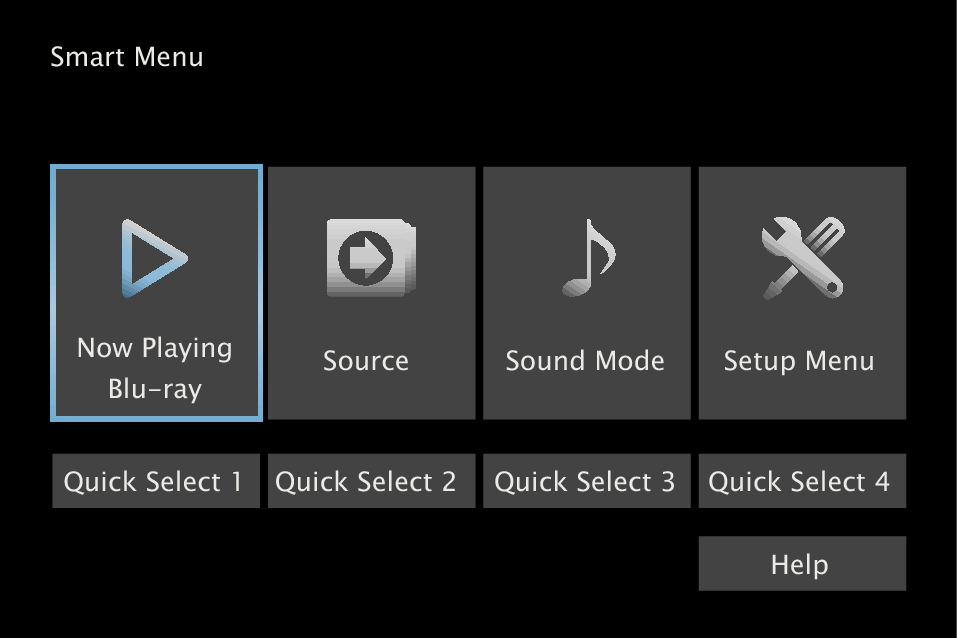
Task: Click the Smart Menu title
Action: [x=128, y=57]
